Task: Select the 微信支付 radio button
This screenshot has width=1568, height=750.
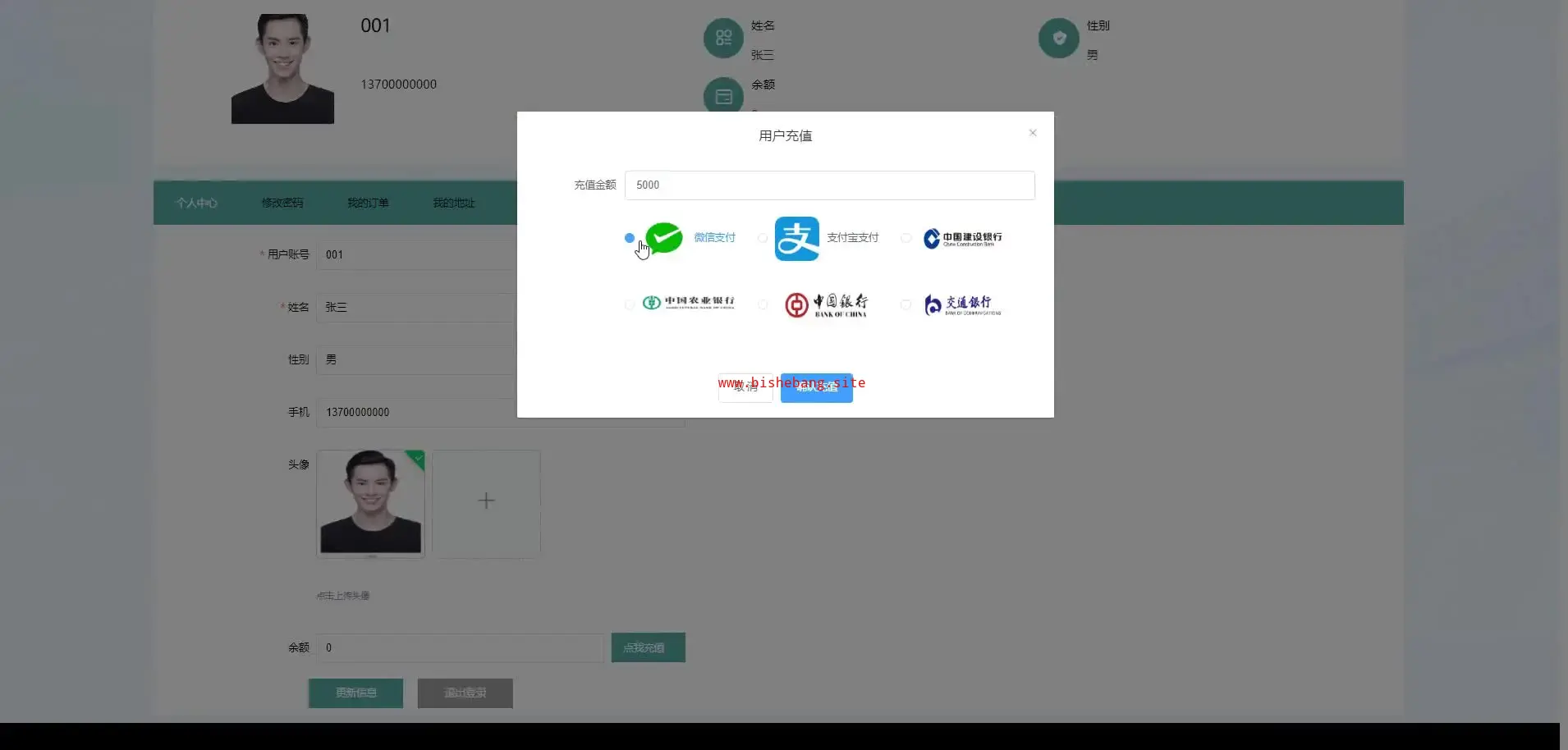Action: [630, 238]
